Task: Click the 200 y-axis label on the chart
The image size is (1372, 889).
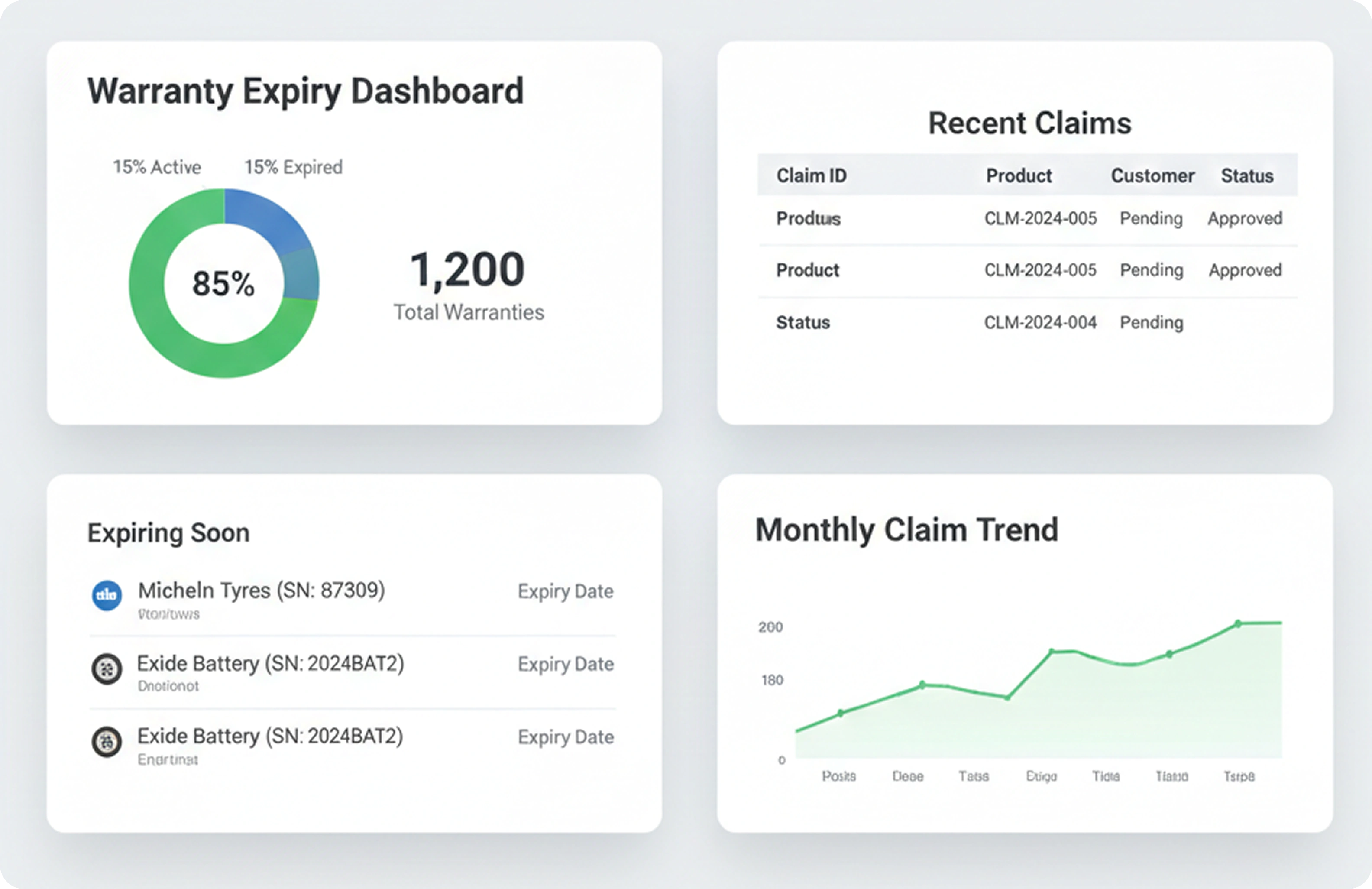Action: pos(771,627)
